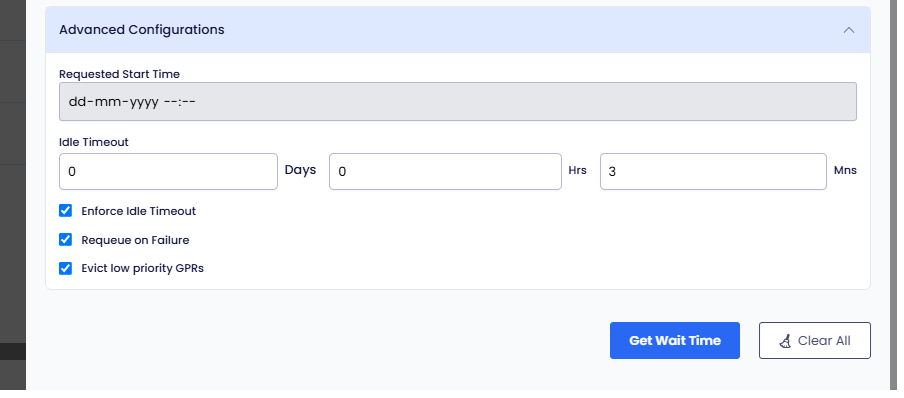Click the Clear All text
Screen dimensions: 904x398
tap(824, 340)
